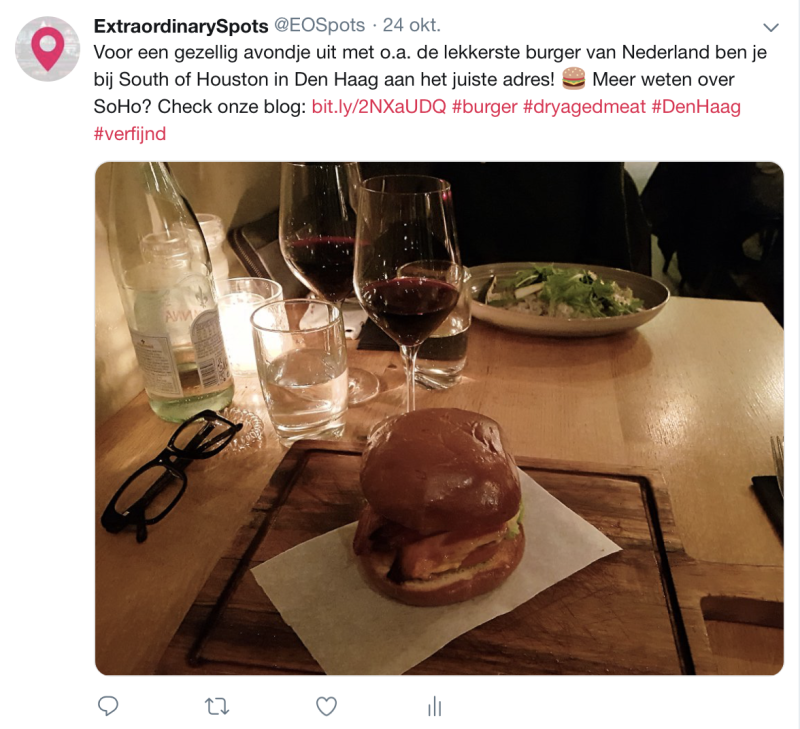This screenshot has height=729, width=800.
Task: Expand the tweet options chevron
Action: pyautogui.click(x=771, y=27)
